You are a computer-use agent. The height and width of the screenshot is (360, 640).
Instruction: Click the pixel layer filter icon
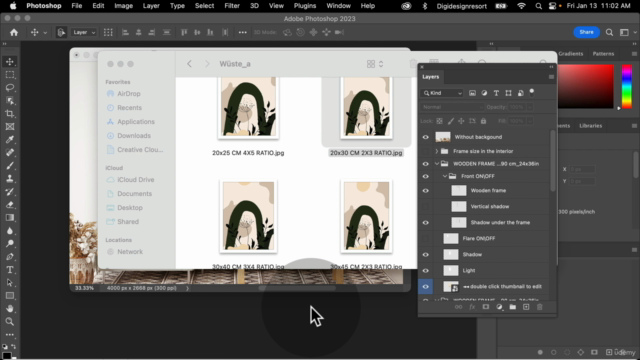point(472,93)
